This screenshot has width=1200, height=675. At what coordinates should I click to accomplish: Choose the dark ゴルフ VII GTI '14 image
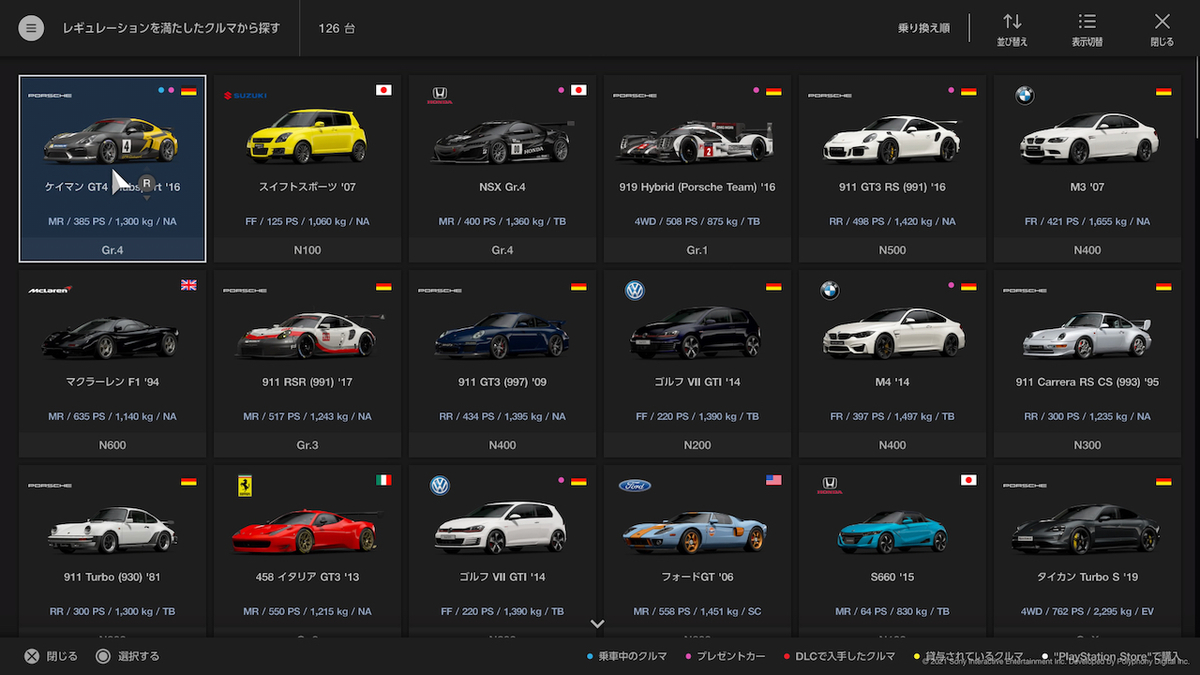695,334
